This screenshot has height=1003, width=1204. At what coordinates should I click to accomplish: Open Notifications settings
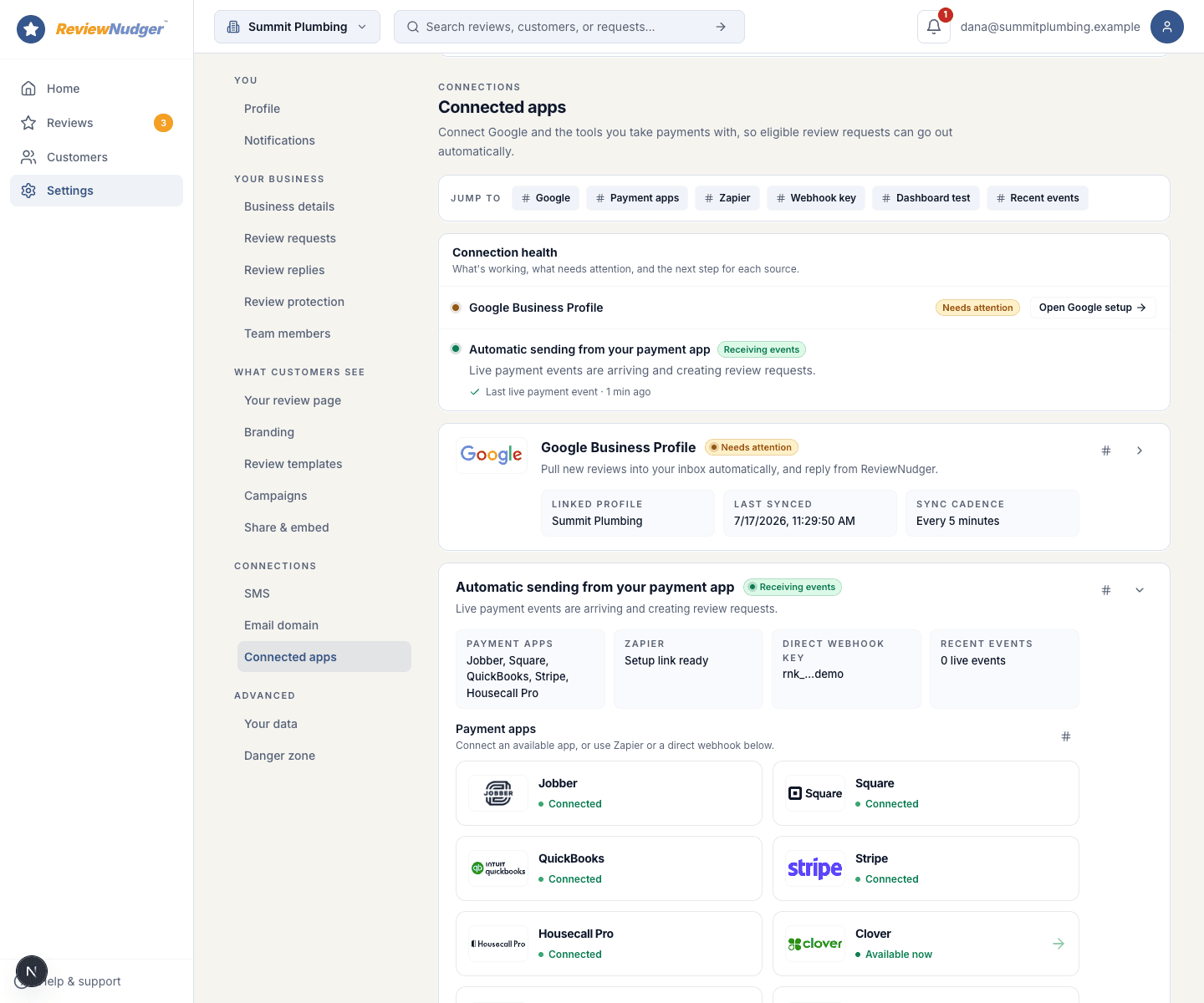click(324, 140)
